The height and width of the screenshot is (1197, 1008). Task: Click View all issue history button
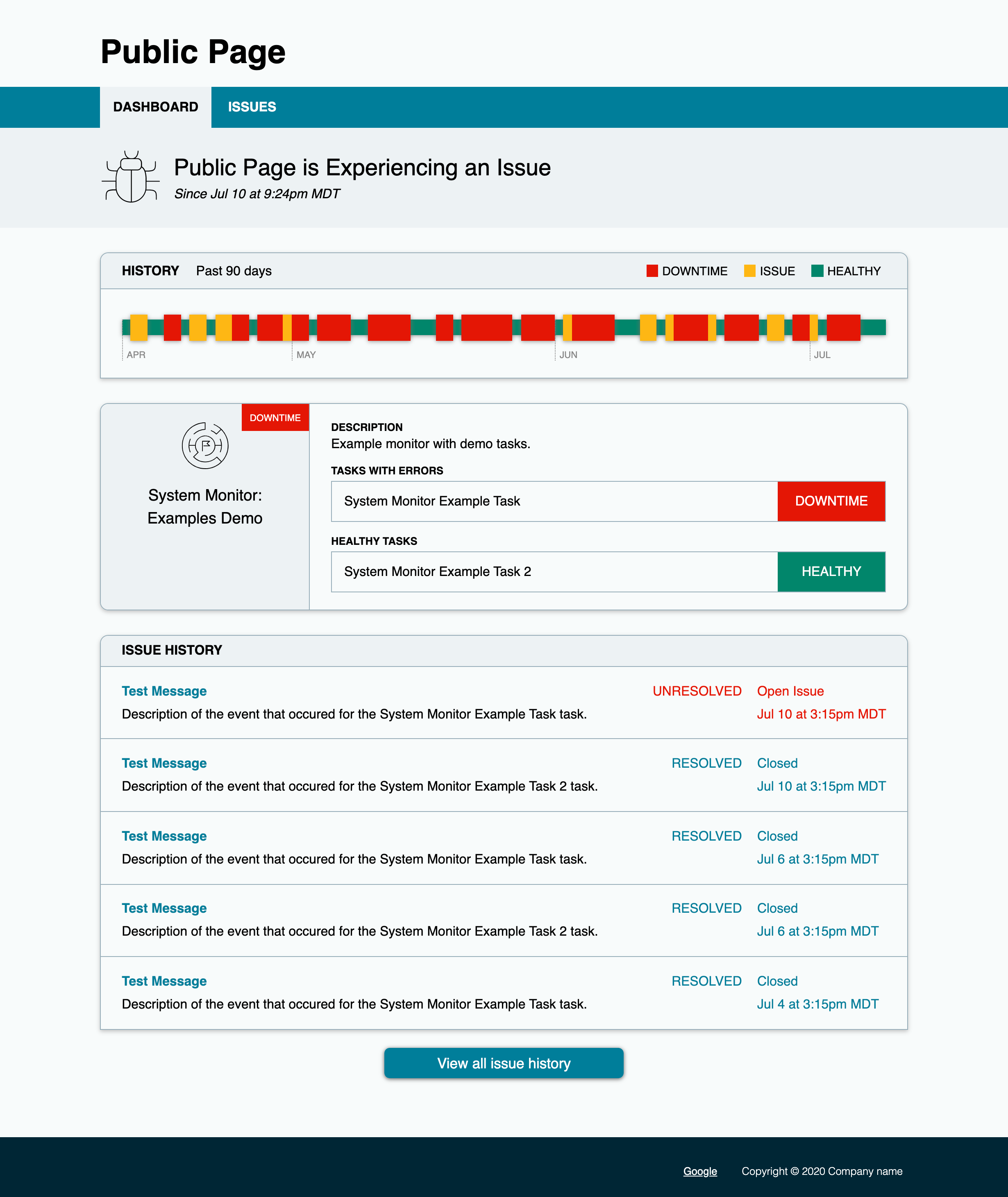coord(504,1063)
